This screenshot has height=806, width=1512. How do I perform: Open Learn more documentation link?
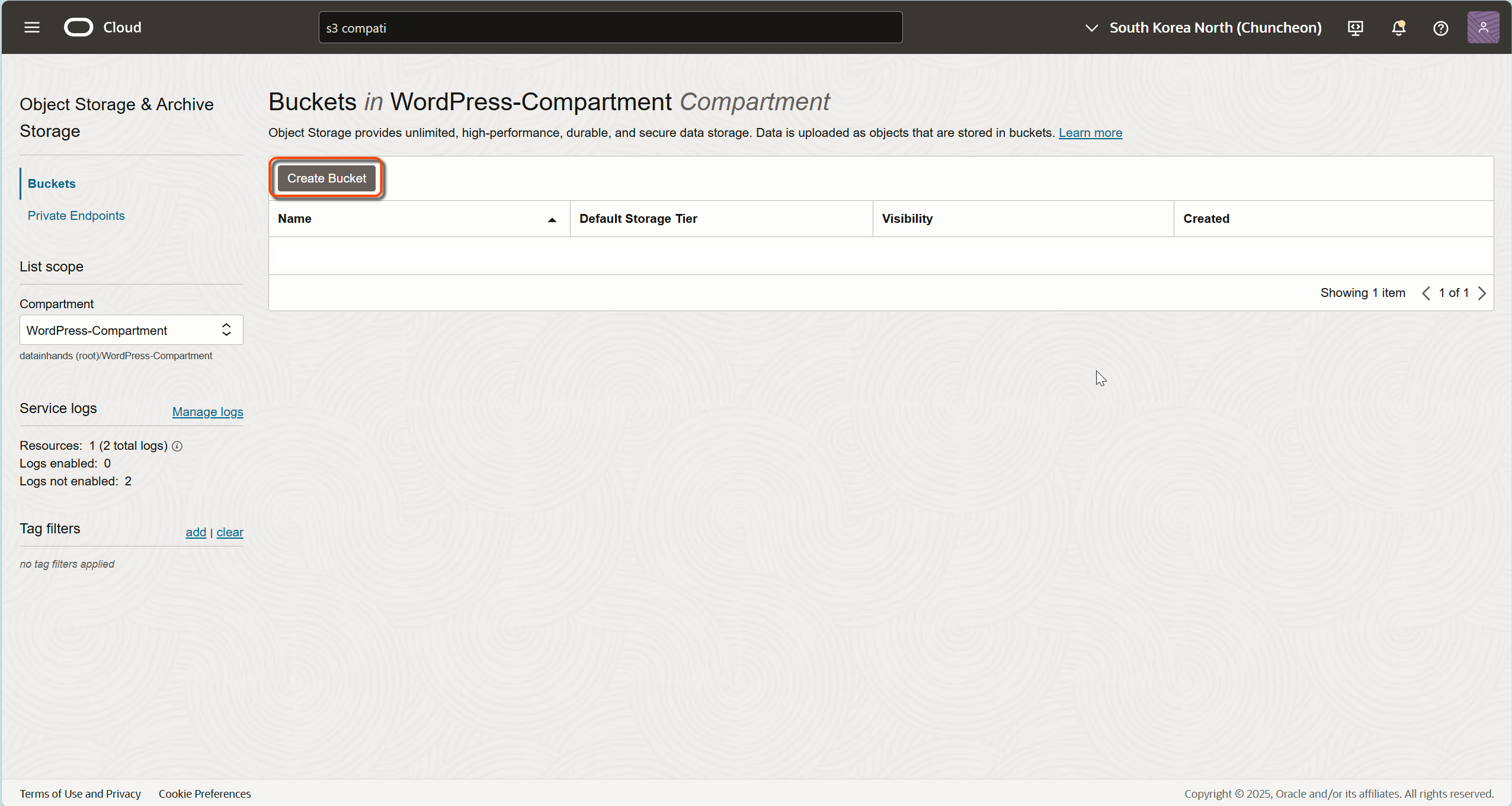click(x=1091, y=132)
